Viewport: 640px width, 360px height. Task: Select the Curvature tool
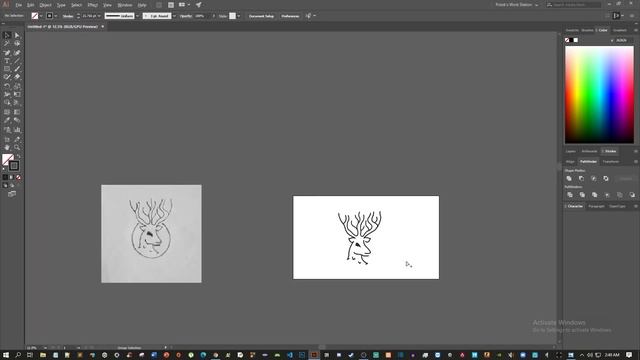point(17,53)
